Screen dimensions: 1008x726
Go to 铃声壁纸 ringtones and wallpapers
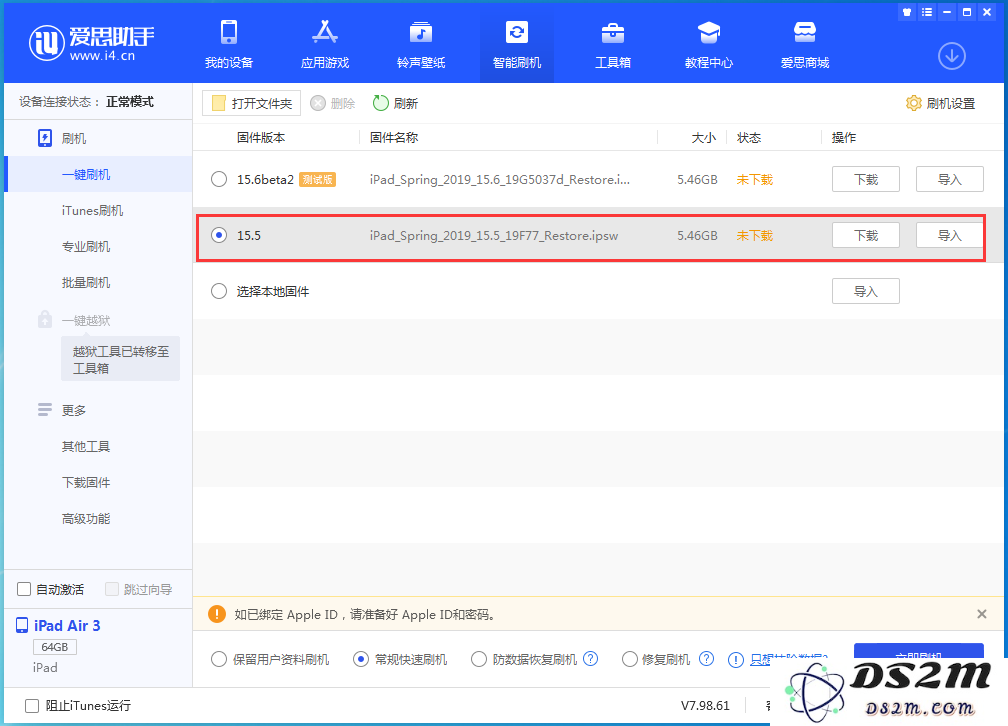(x=421, y=44)
